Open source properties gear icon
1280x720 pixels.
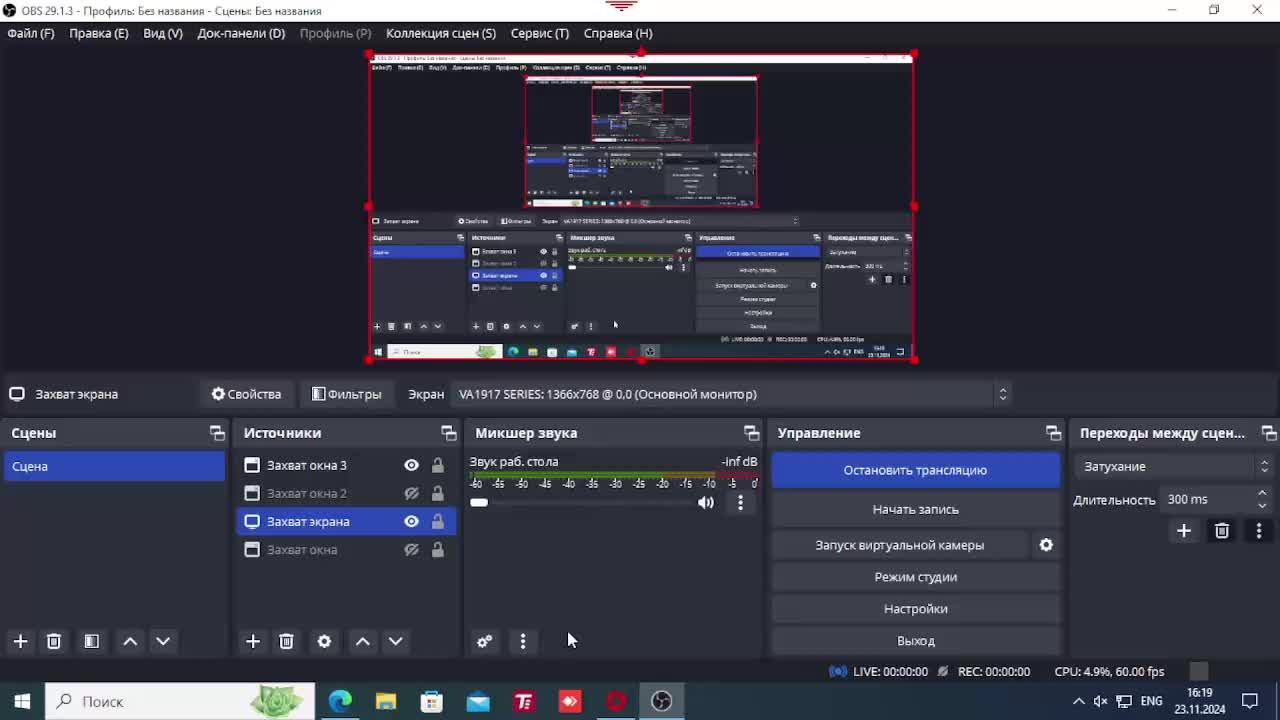click(x=324, y=641)
